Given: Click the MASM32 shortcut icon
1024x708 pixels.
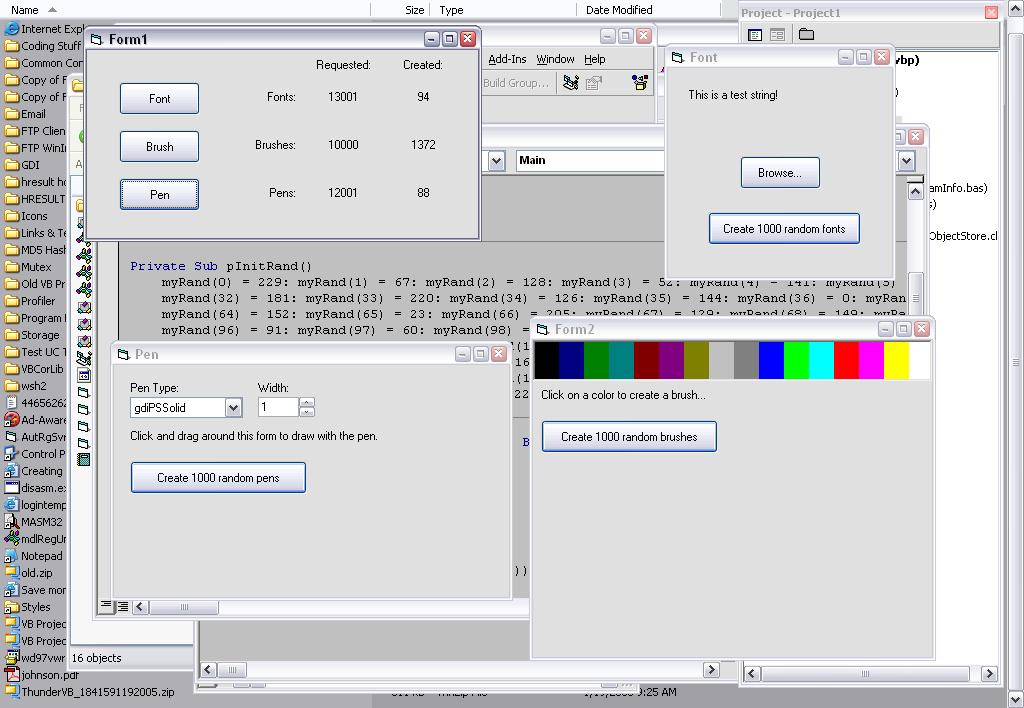Looking at the screenshot, I should pyautogui.click(x=12, y=522).
